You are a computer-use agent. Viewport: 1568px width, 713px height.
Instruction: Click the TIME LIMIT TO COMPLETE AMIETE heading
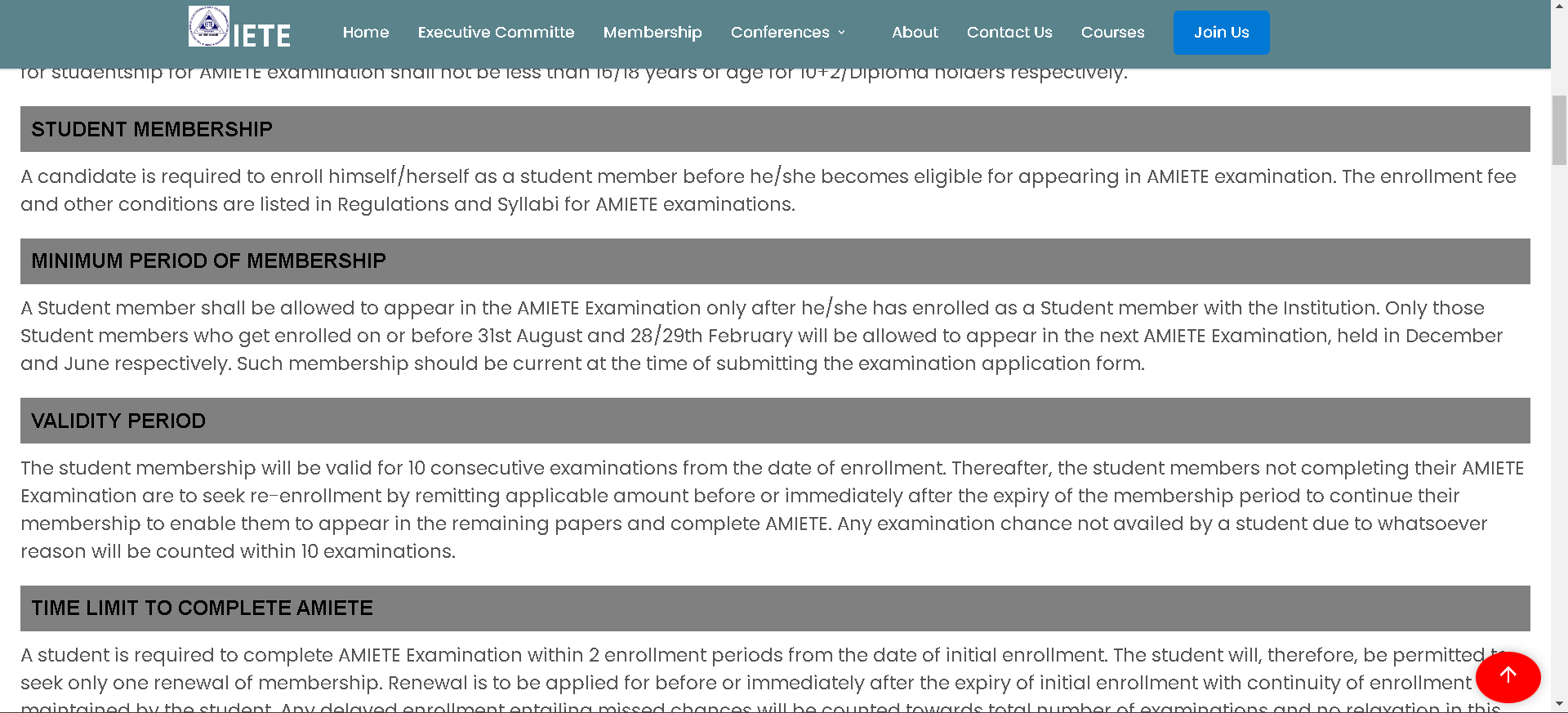click(x=202, y=608)
